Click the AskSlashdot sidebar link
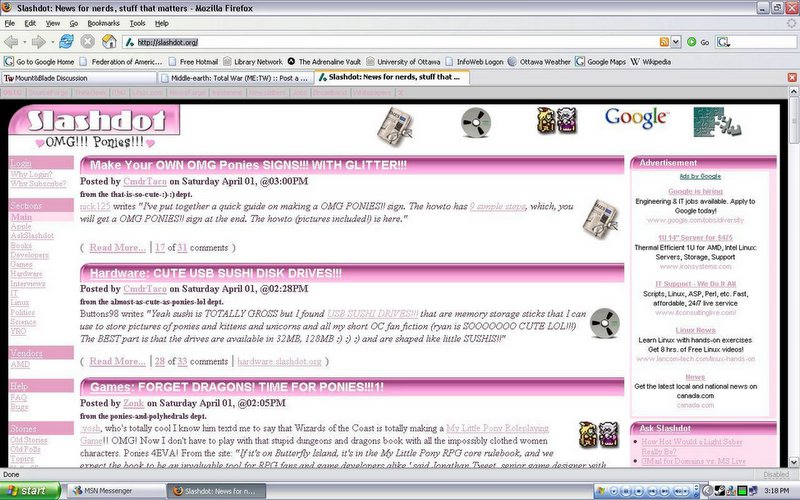This screenshot has width=800, height=500. coord(32,236)
